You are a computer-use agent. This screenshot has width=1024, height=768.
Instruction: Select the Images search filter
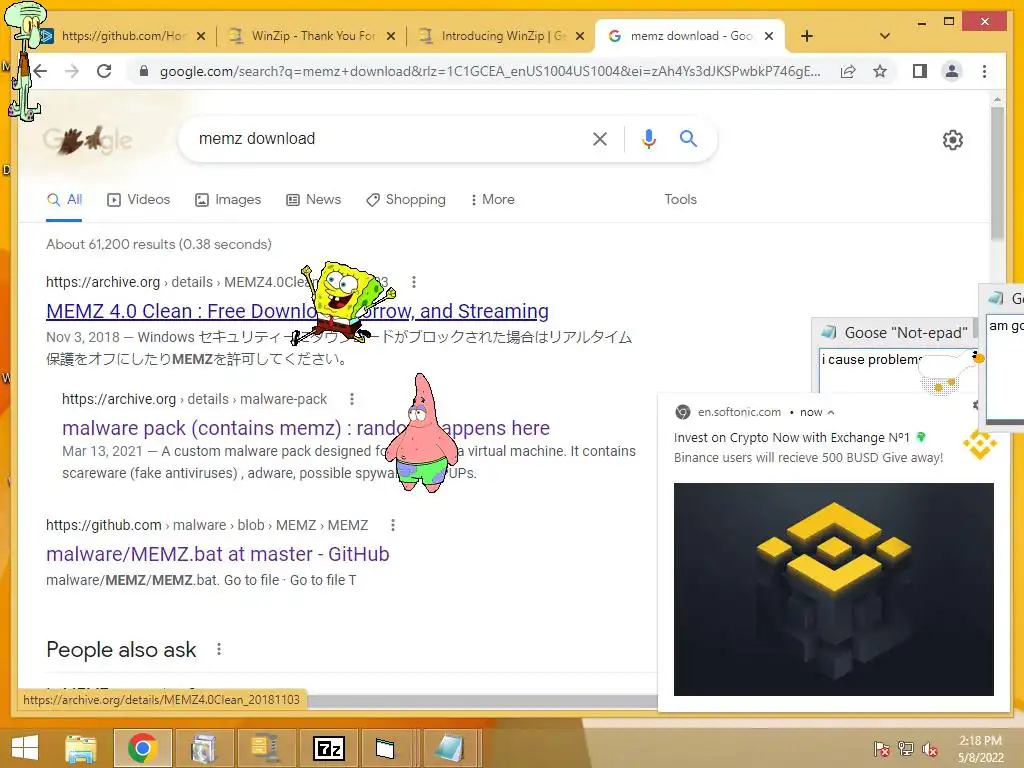228,199
